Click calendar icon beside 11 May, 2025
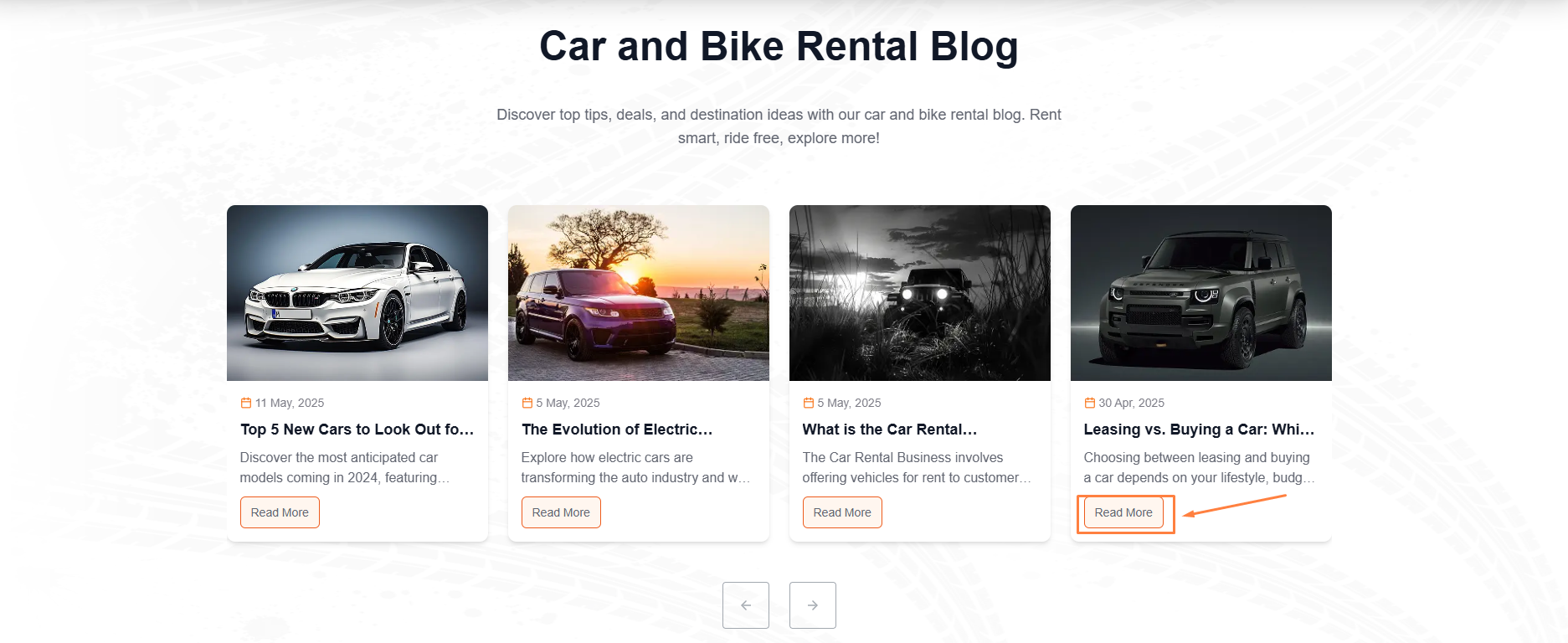The image size is (1568, 643). click(x=246, y=403)
